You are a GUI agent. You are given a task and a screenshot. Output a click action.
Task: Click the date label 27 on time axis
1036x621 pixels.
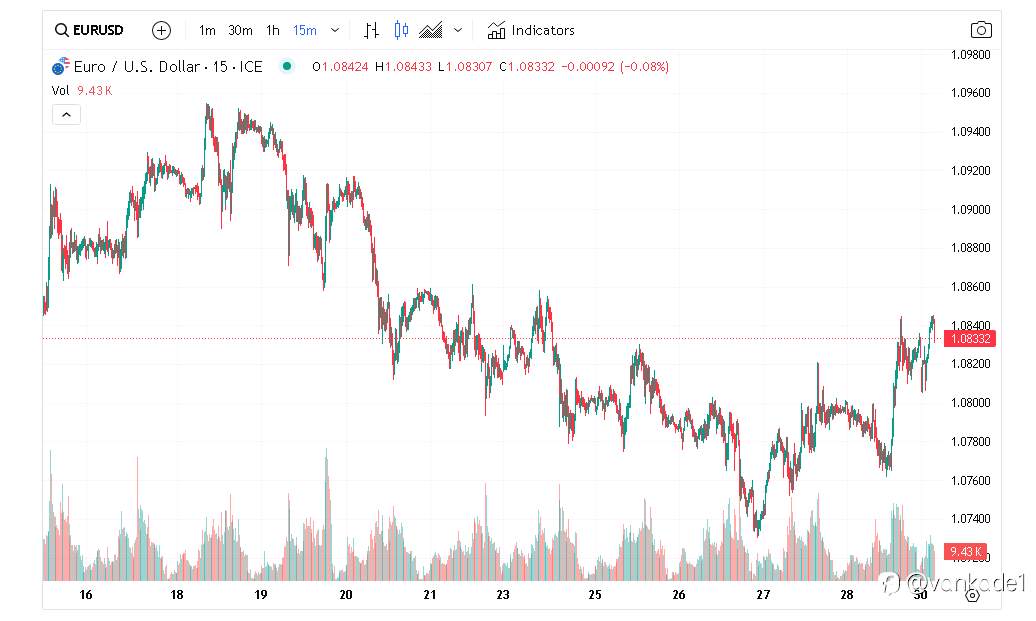(x=763, y=595)
